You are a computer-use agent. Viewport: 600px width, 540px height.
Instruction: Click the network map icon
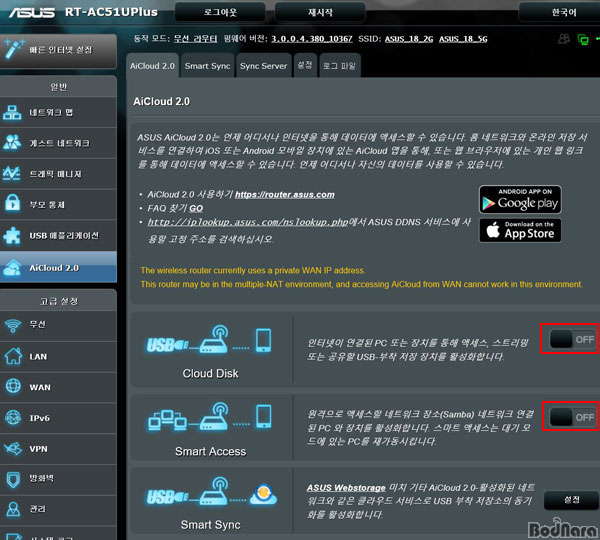point(12,113)
